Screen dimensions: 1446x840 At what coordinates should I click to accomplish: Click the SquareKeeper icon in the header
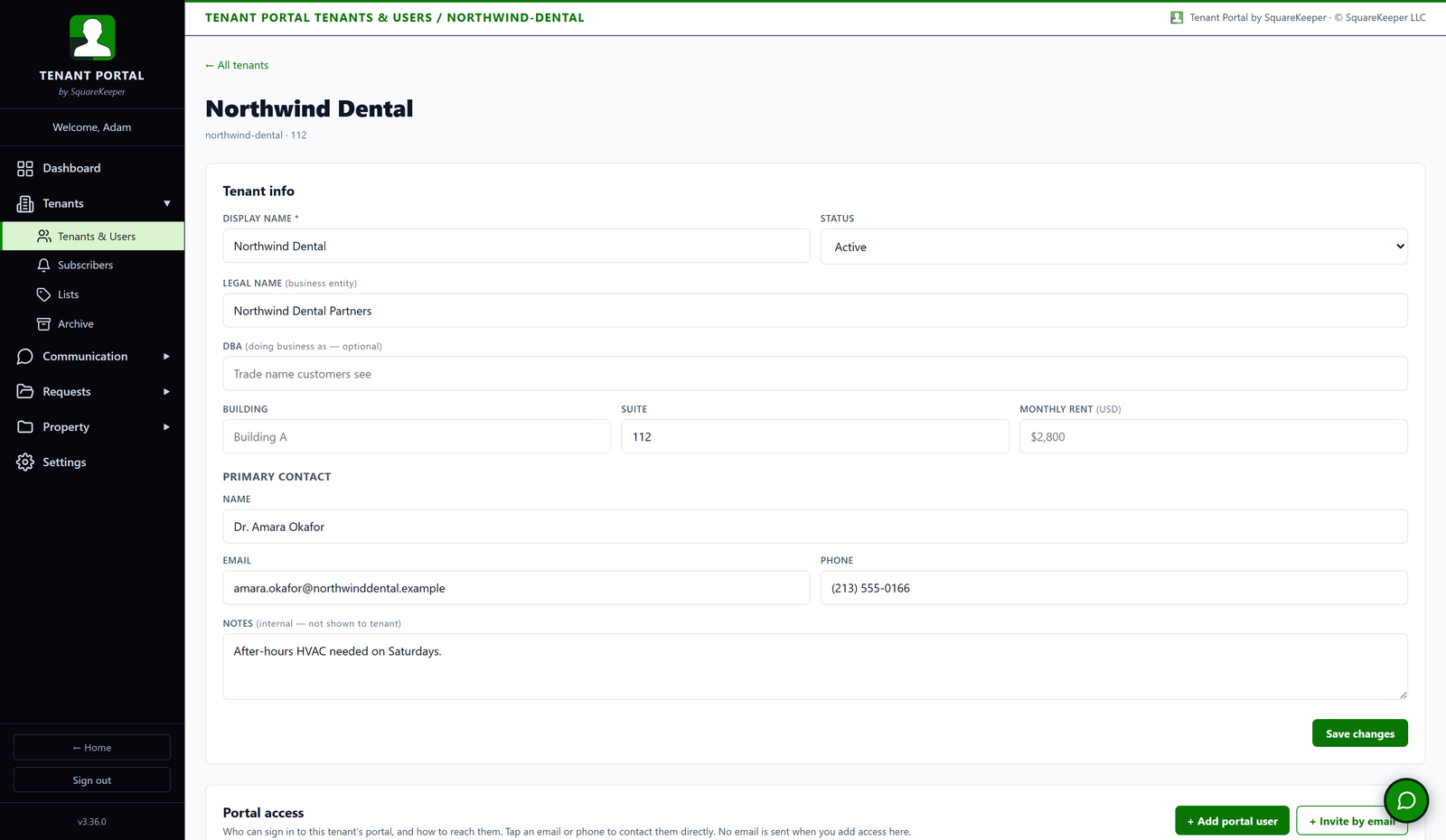pyautogui.click(x=1177, y=17)
